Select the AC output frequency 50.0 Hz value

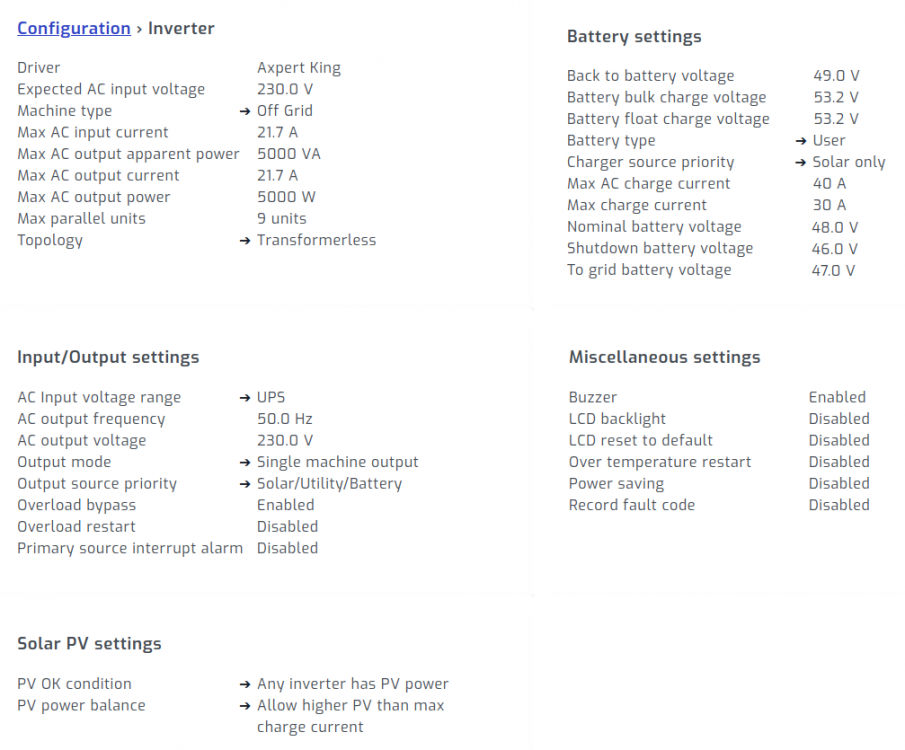coord(285,419)
